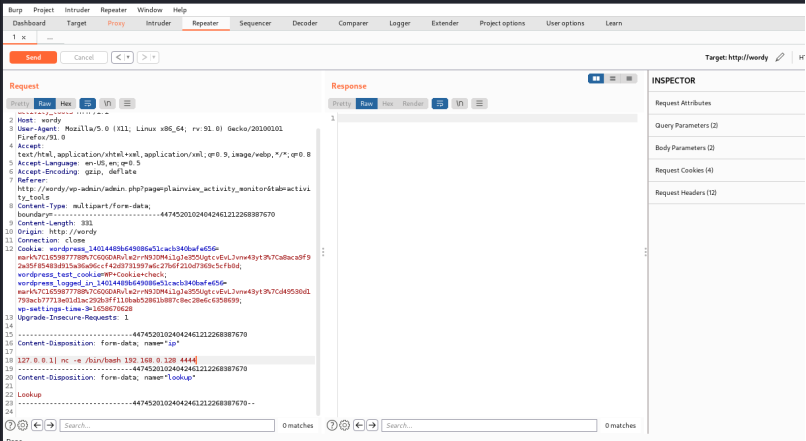Open the Learn tab
The image size is (806, 441).
coord(613,23)
